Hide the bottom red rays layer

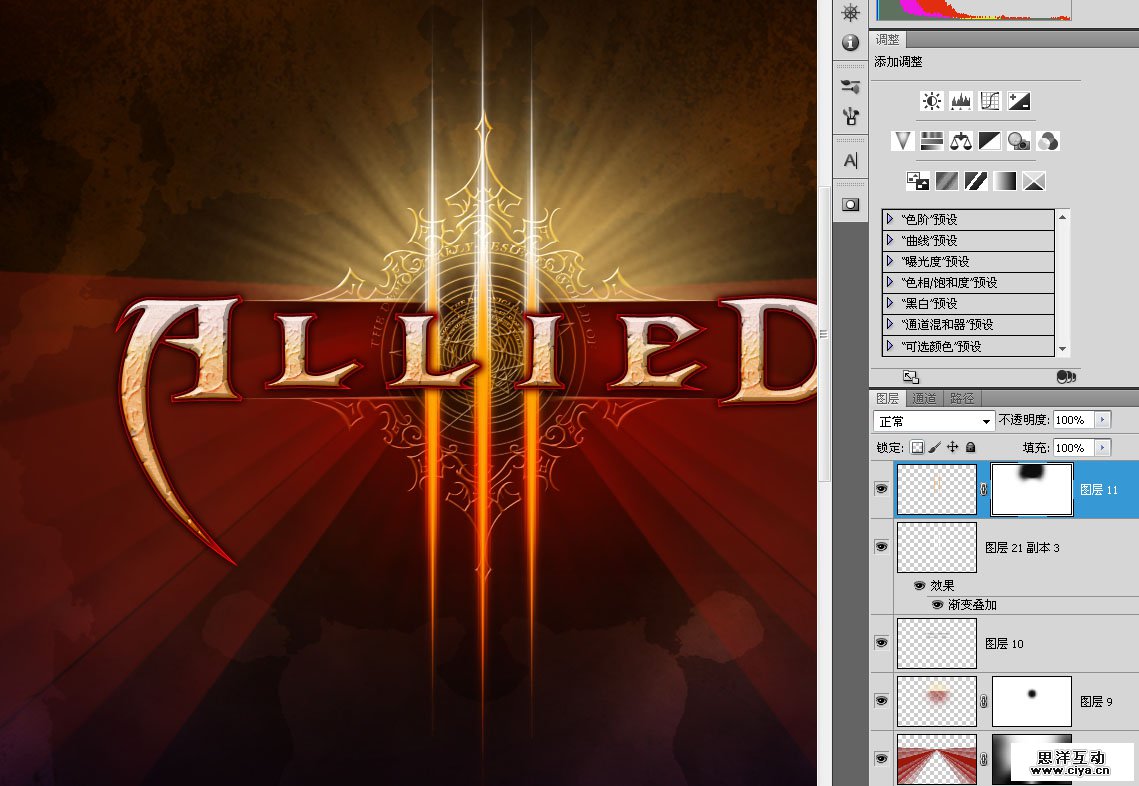[881, 758]
